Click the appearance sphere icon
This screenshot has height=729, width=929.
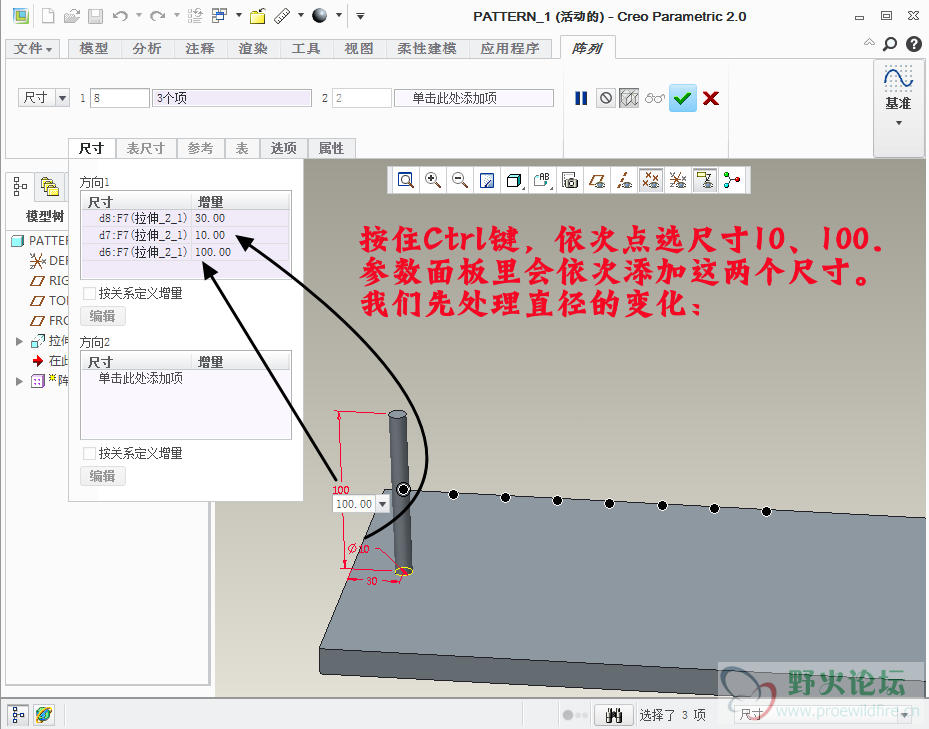click(319, 16)
